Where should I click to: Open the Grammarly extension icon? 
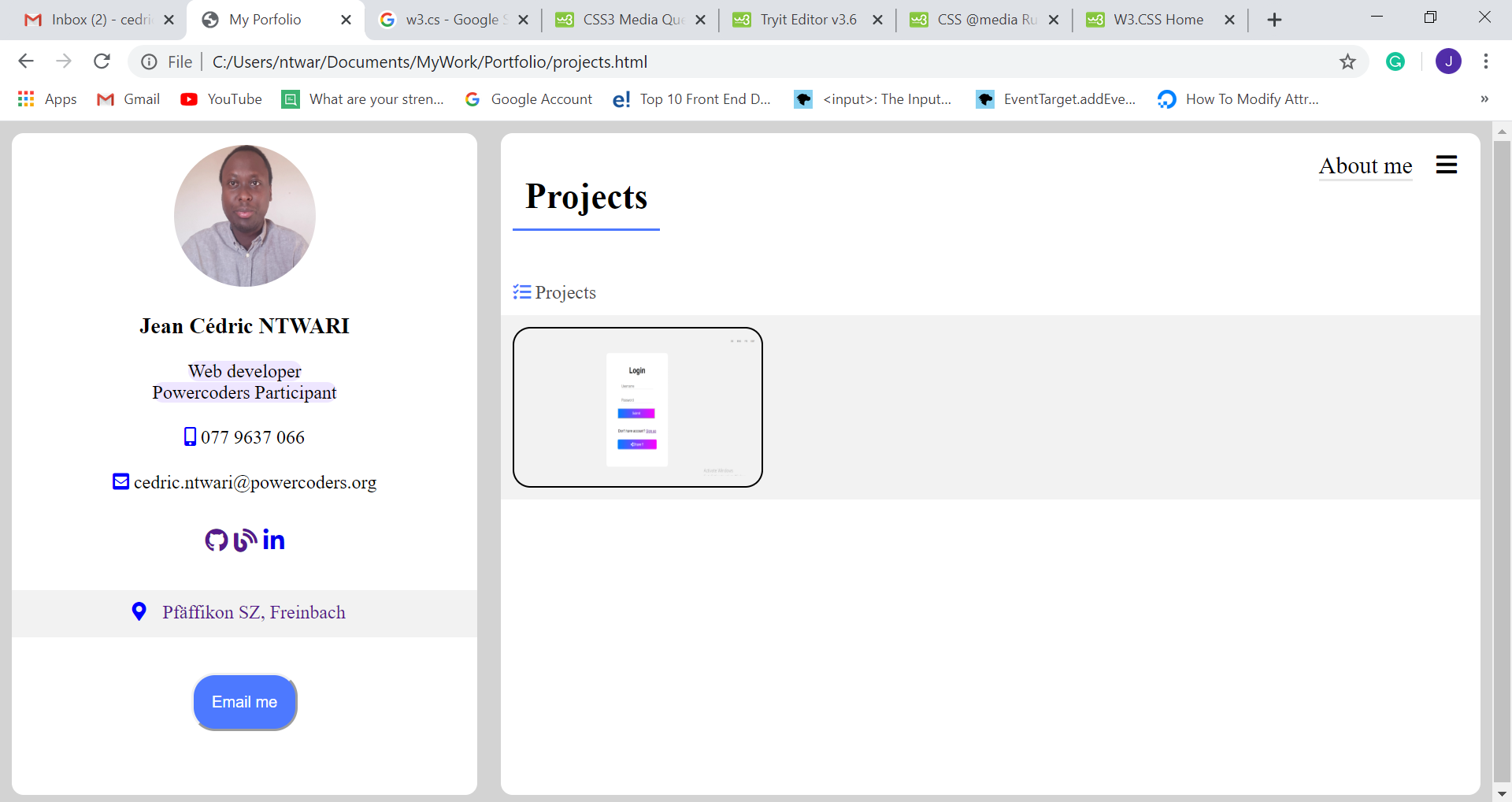coord(1395,61)
